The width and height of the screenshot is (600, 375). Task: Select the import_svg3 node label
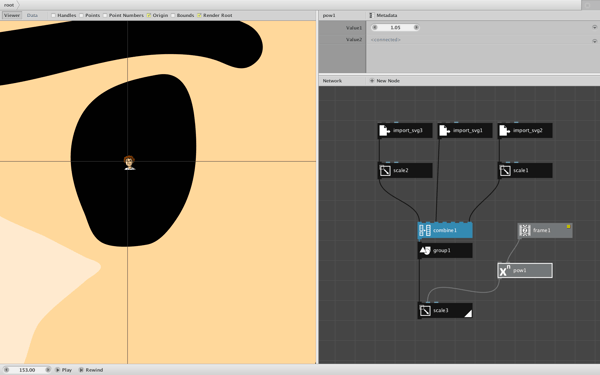click(408, 130)
